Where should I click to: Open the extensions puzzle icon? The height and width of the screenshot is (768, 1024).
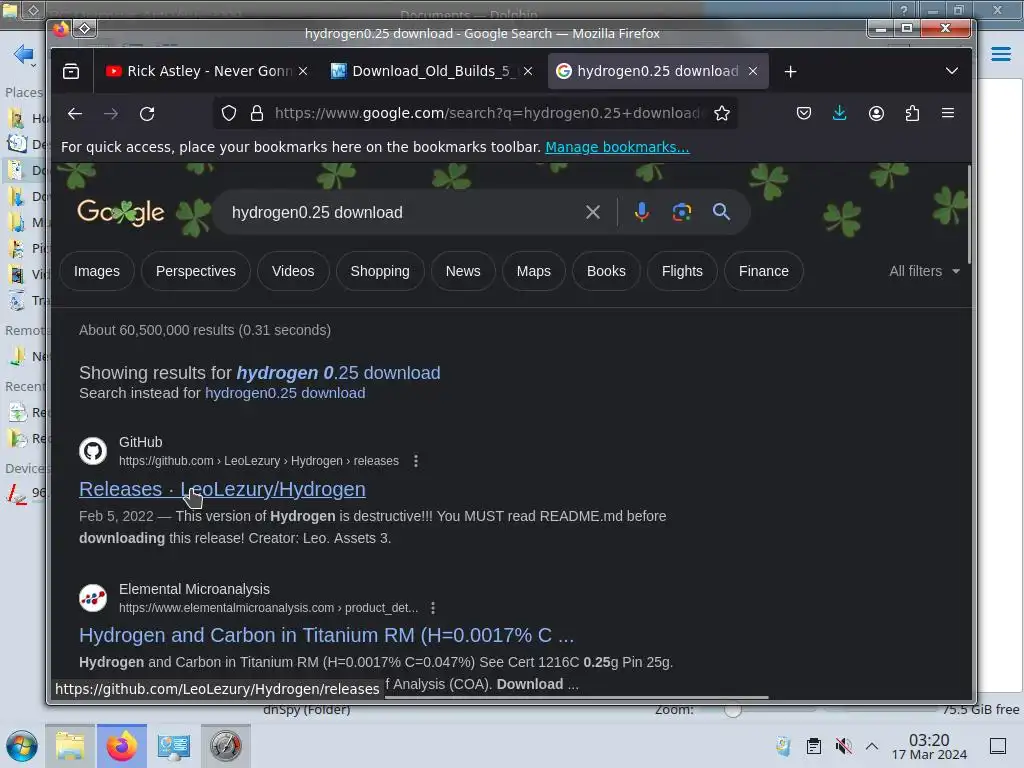(x=912, y=114)
